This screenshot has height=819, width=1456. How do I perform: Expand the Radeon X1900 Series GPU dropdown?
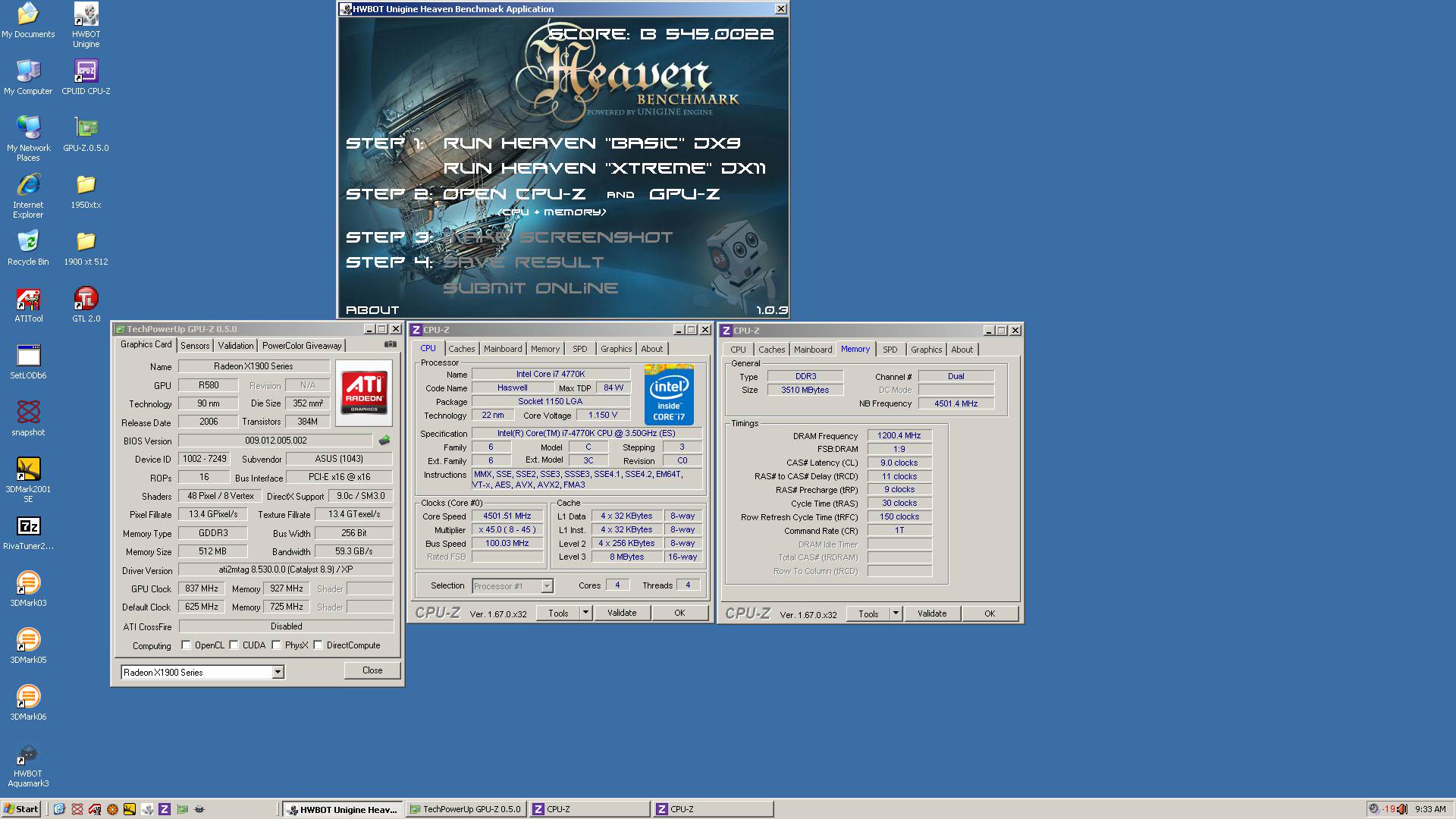click(278, 672)
